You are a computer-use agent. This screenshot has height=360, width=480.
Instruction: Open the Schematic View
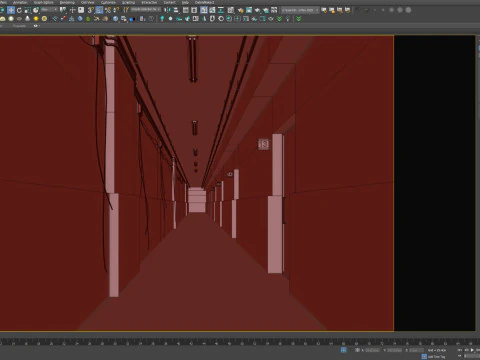pos(221,10)
